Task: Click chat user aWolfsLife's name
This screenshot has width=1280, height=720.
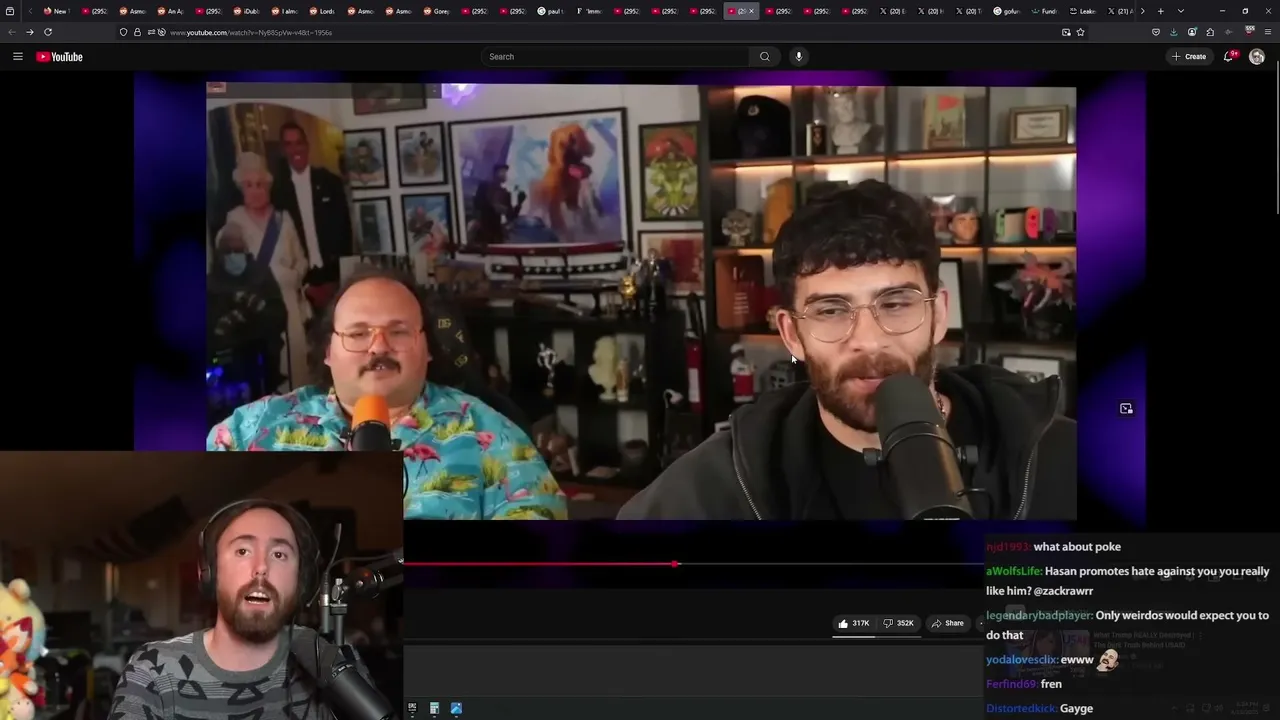Action: (x=1014, y=571)
